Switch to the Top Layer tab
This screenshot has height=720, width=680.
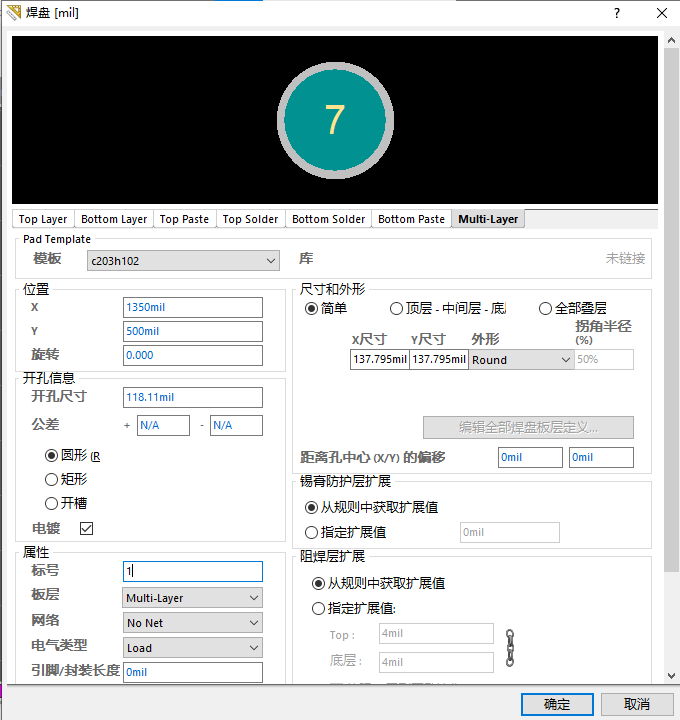(43, 219)
